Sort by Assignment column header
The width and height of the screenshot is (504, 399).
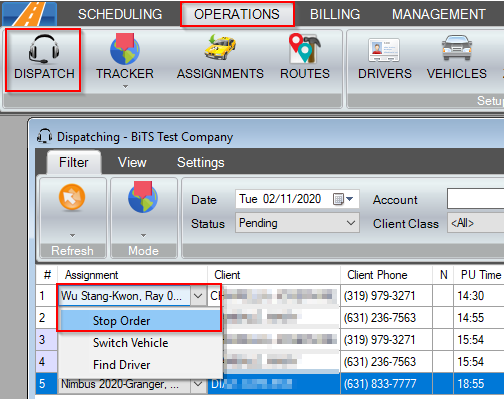coord(133,275)
